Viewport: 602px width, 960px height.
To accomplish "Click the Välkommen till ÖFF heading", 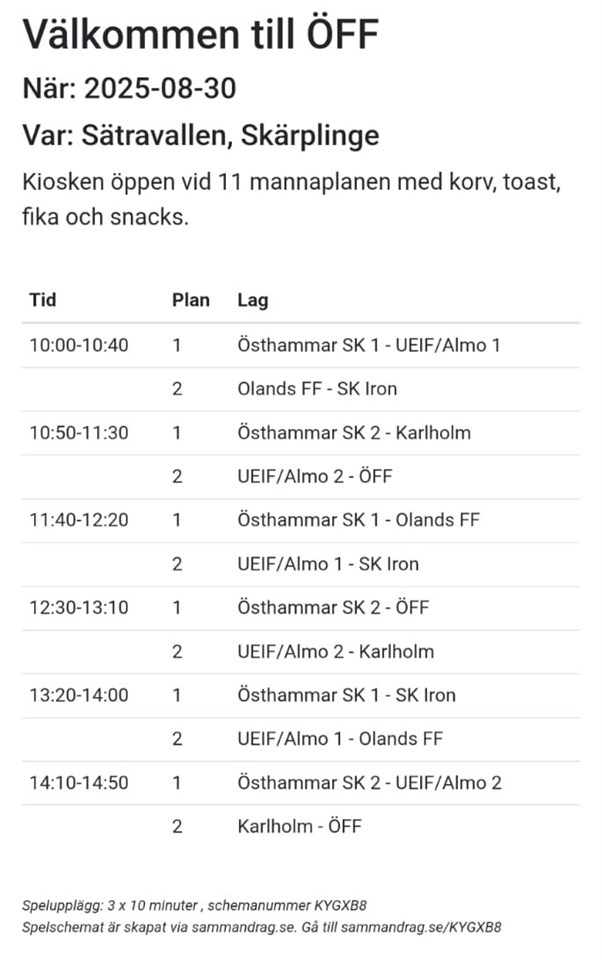I will click(201, 36).
